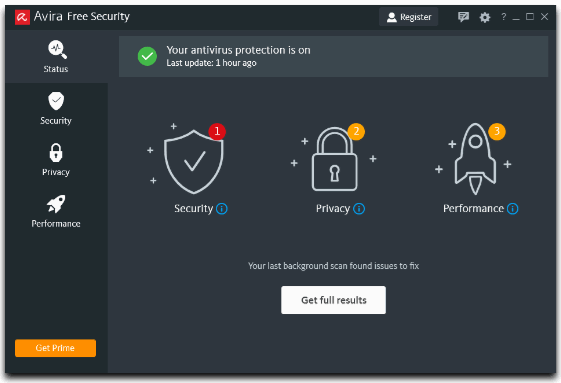Screen dimensions: 561x383
Task: Open the Security shield in sidebar
Action: (x=56, y=108)
